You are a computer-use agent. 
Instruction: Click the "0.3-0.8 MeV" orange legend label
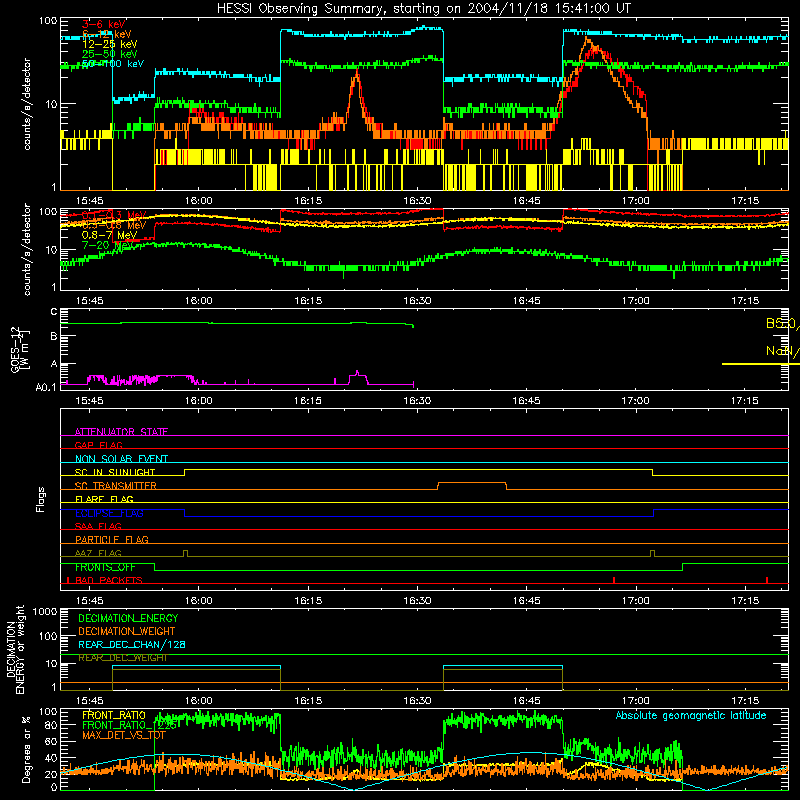114,225
